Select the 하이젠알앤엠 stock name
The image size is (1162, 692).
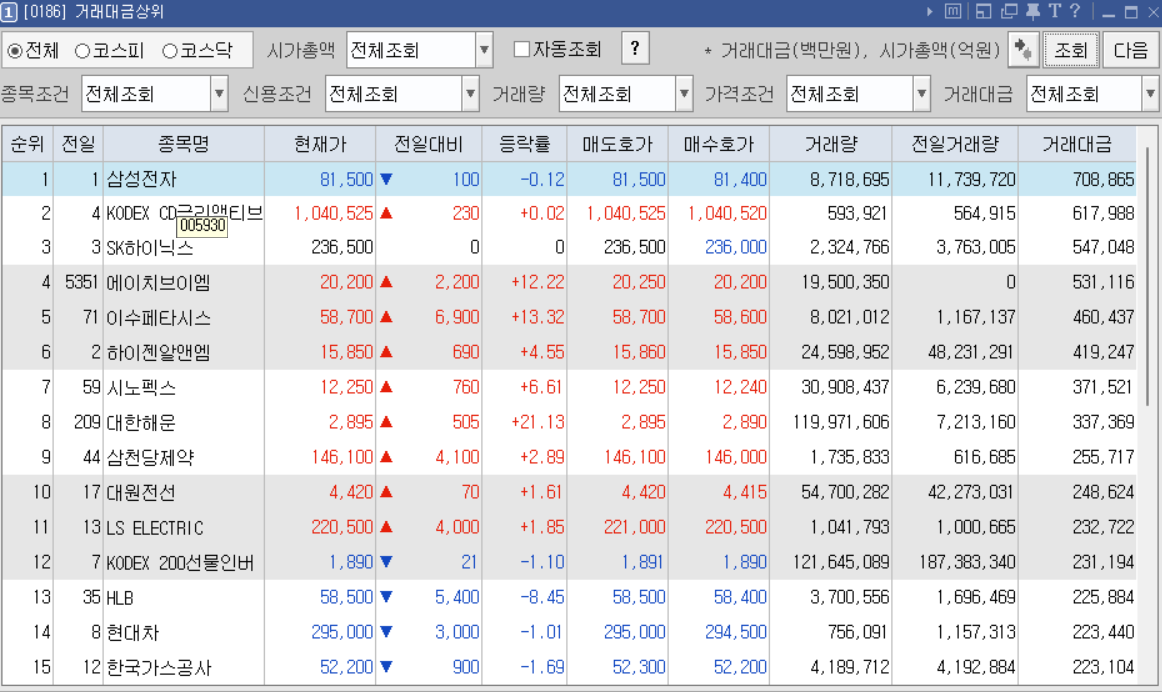[x=159, y=352]
